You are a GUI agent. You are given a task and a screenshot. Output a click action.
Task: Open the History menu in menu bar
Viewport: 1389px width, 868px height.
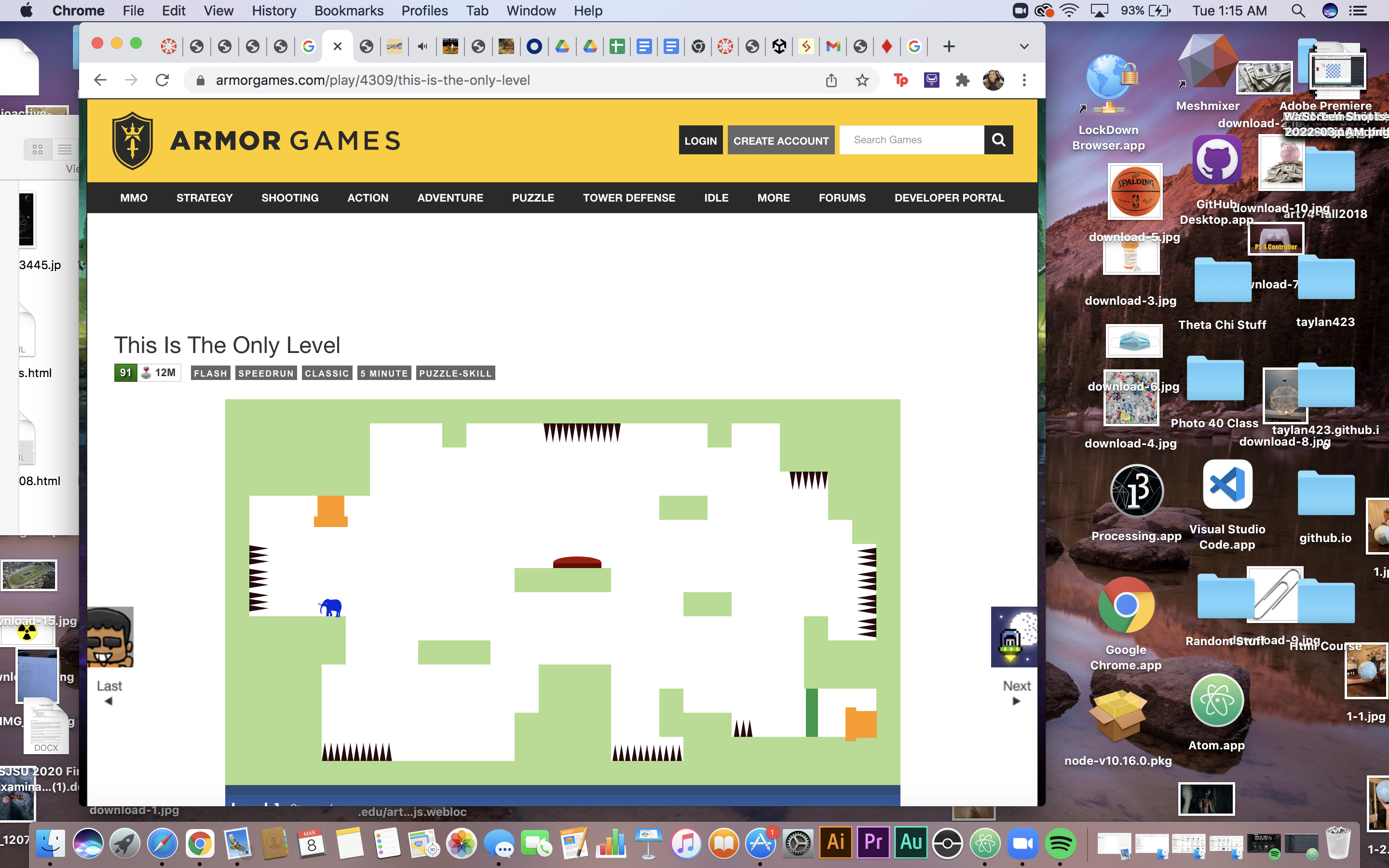point(274,10)
